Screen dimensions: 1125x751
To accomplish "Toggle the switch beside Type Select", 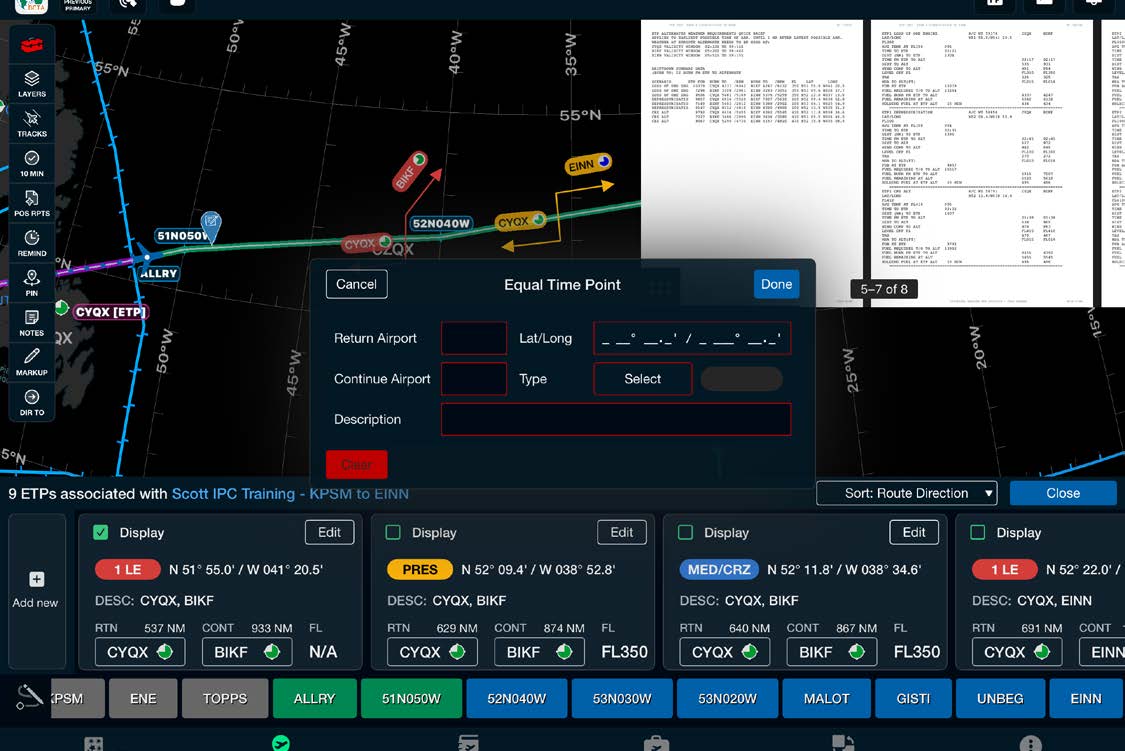I will pyautogui.click(x=741, y=379).
